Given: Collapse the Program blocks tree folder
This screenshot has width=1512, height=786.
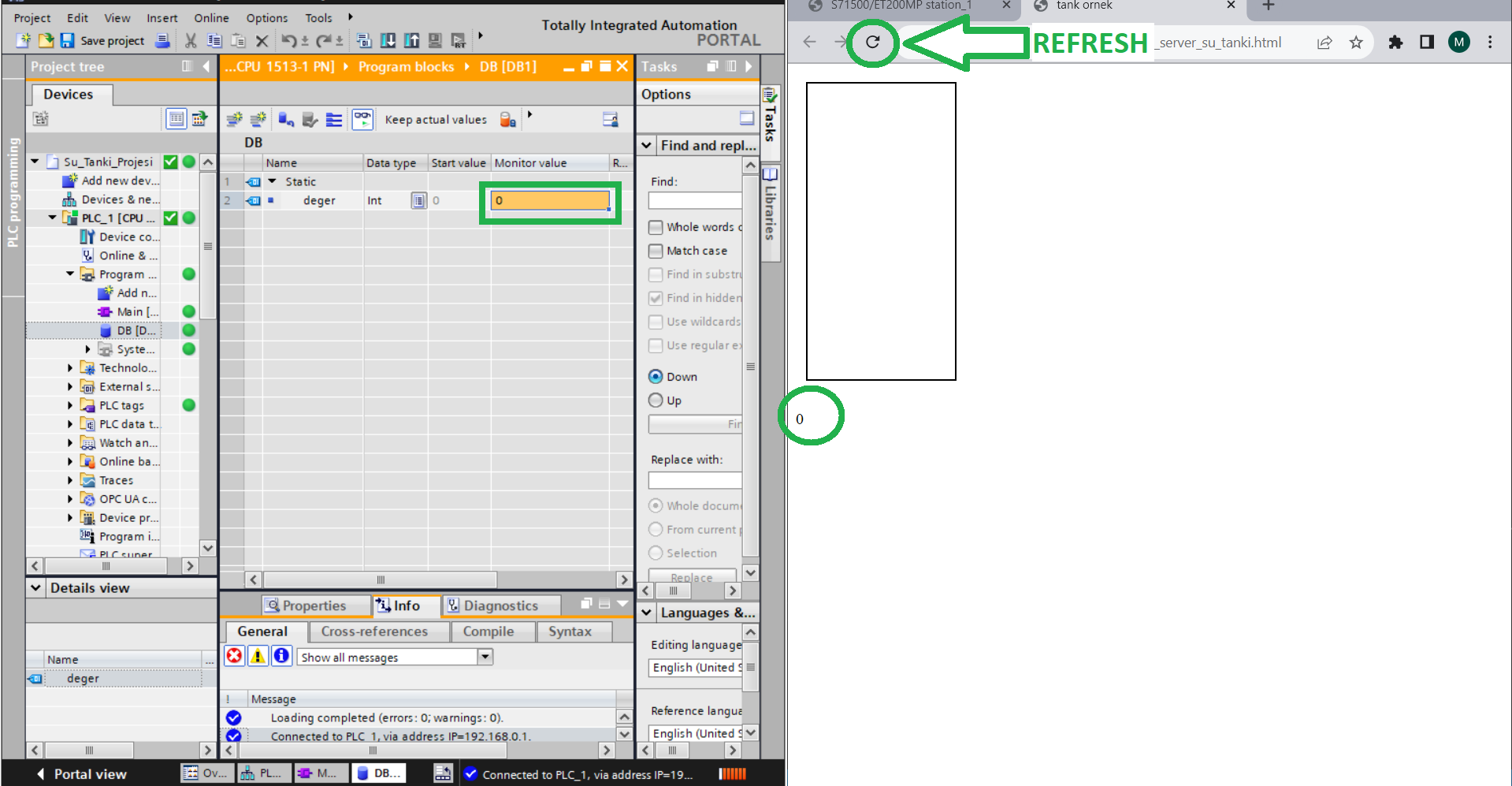Looking at the screenshot, I should point(70,274).
